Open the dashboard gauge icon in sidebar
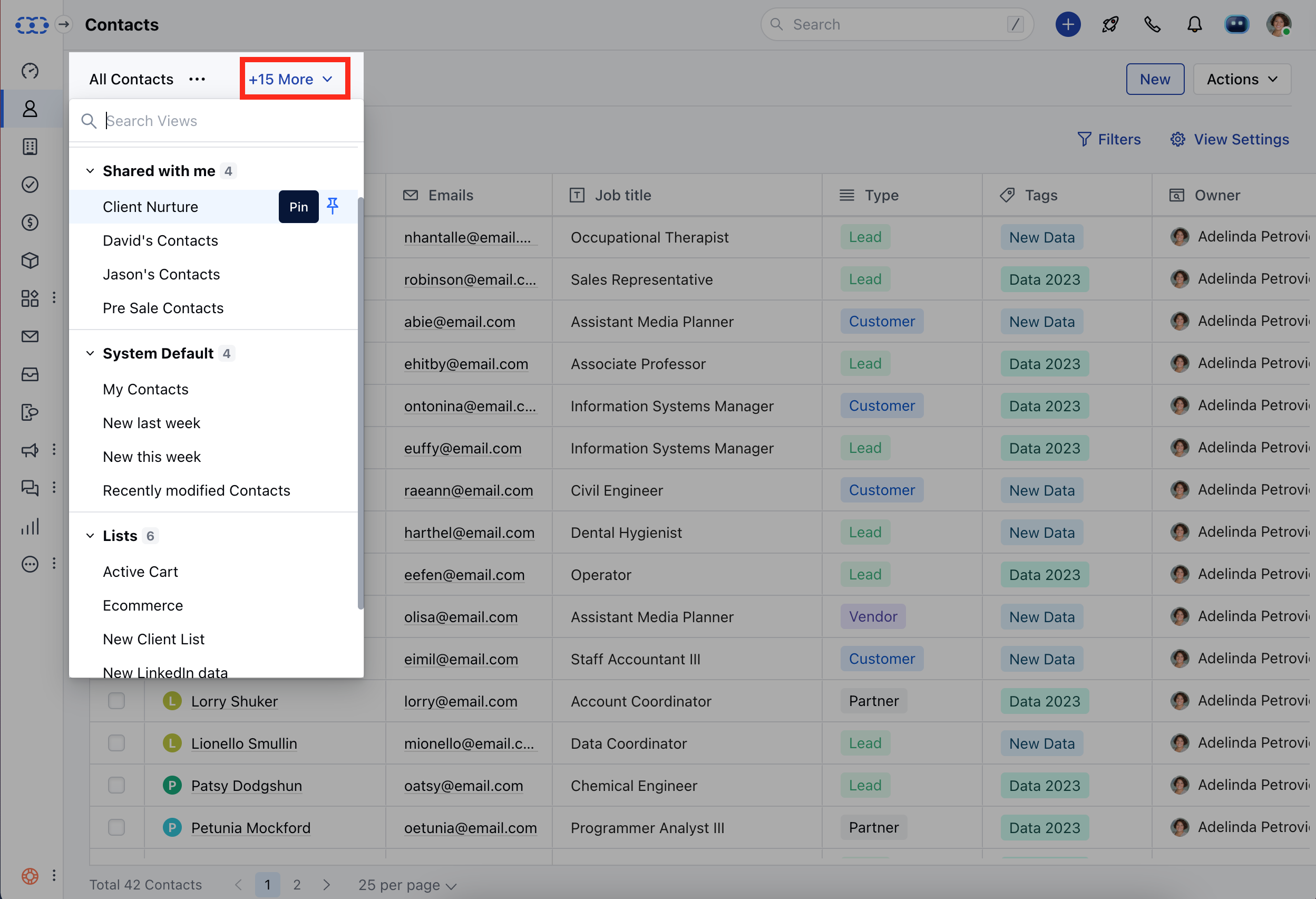This screenshot has height=899, width=1316. click(x=30, y=71)
